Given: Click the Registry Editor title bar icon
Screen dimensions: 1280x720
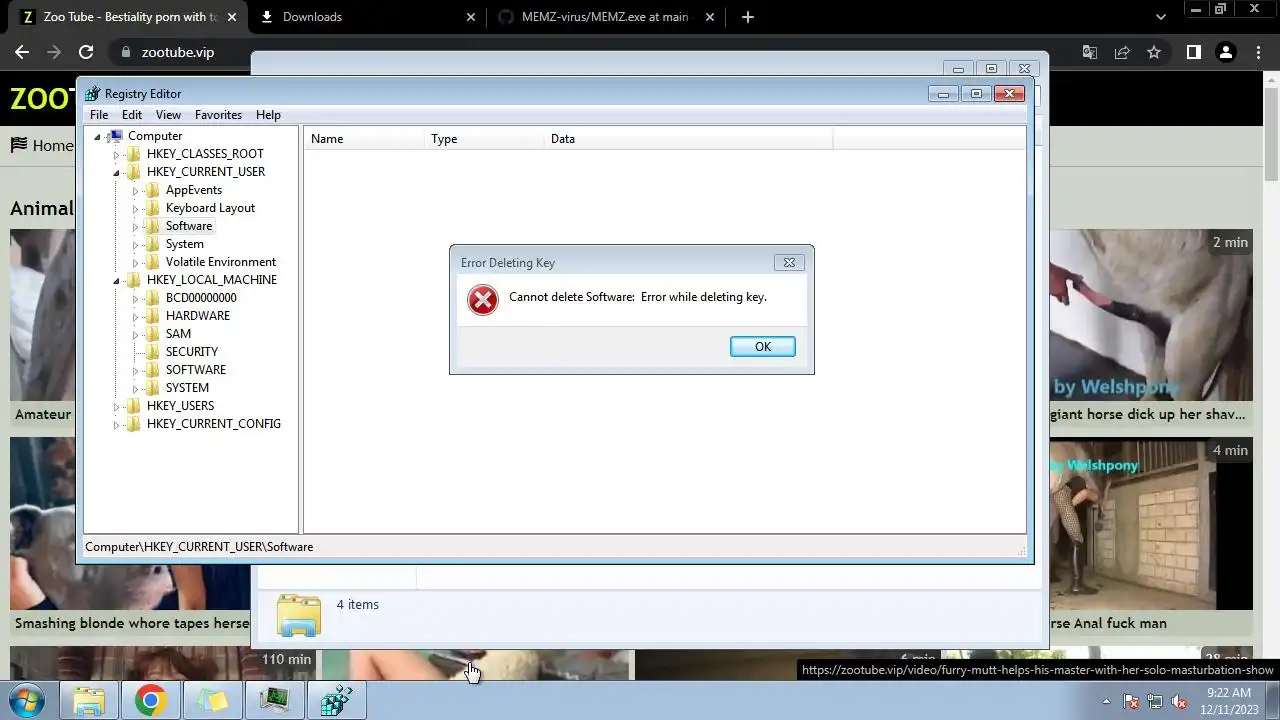Looking at the screenshot, I should pos(93,94).
